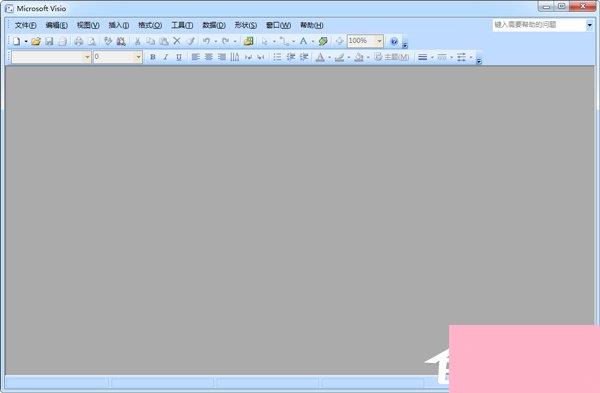600x393 pixels.
Task: Center align text
Action: point(209,57)
